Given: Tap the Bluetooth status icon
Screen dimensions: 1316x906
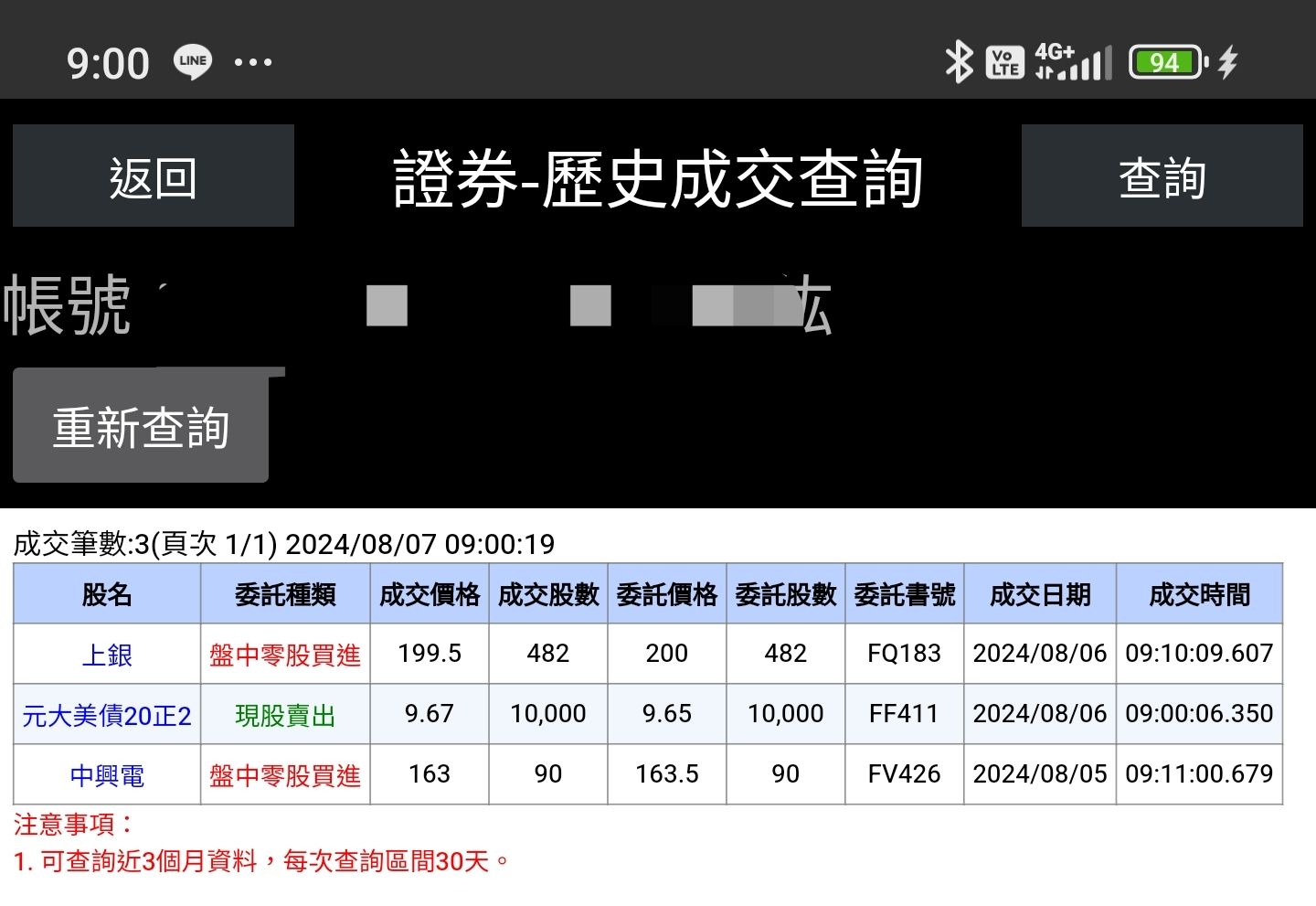Looking at the screenshot, I should tap(957, 62).
